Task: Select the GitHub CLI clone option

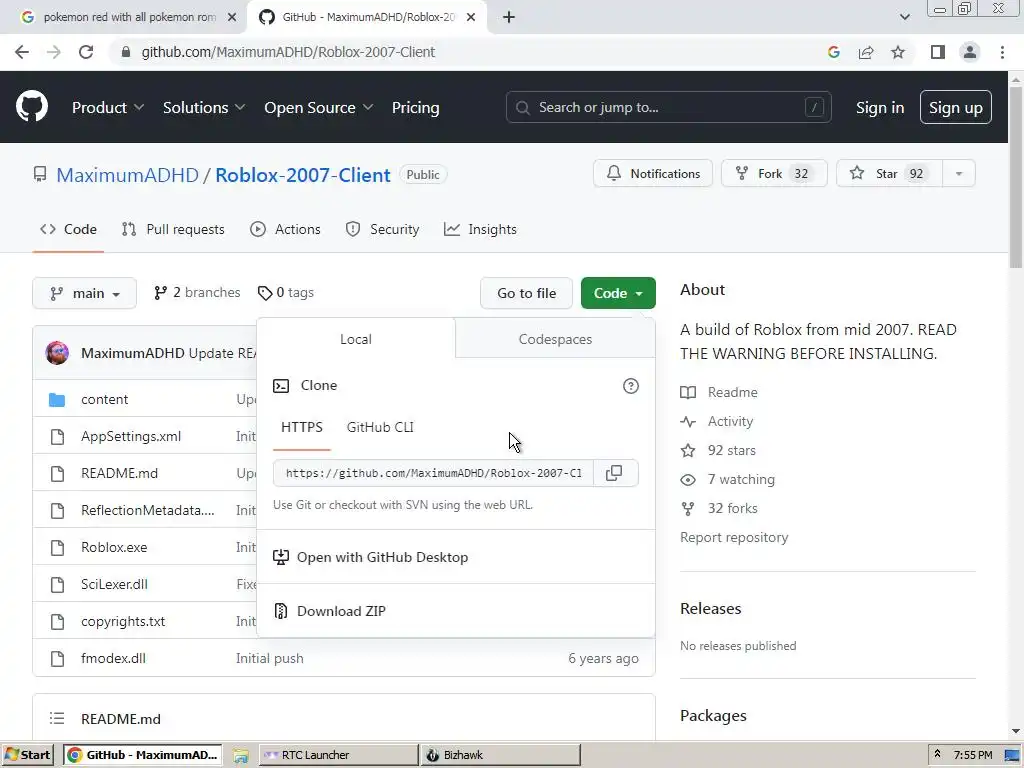Action: (380, 427)
